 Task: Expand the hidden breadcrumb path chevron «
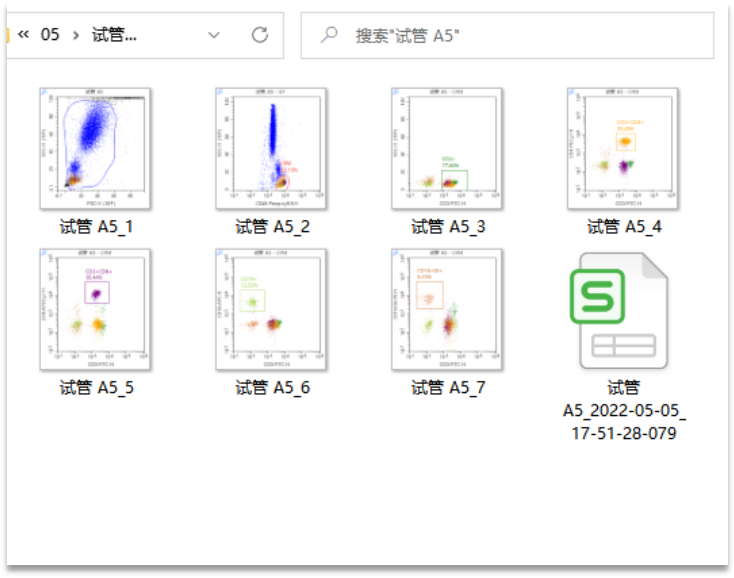(22, 35)
